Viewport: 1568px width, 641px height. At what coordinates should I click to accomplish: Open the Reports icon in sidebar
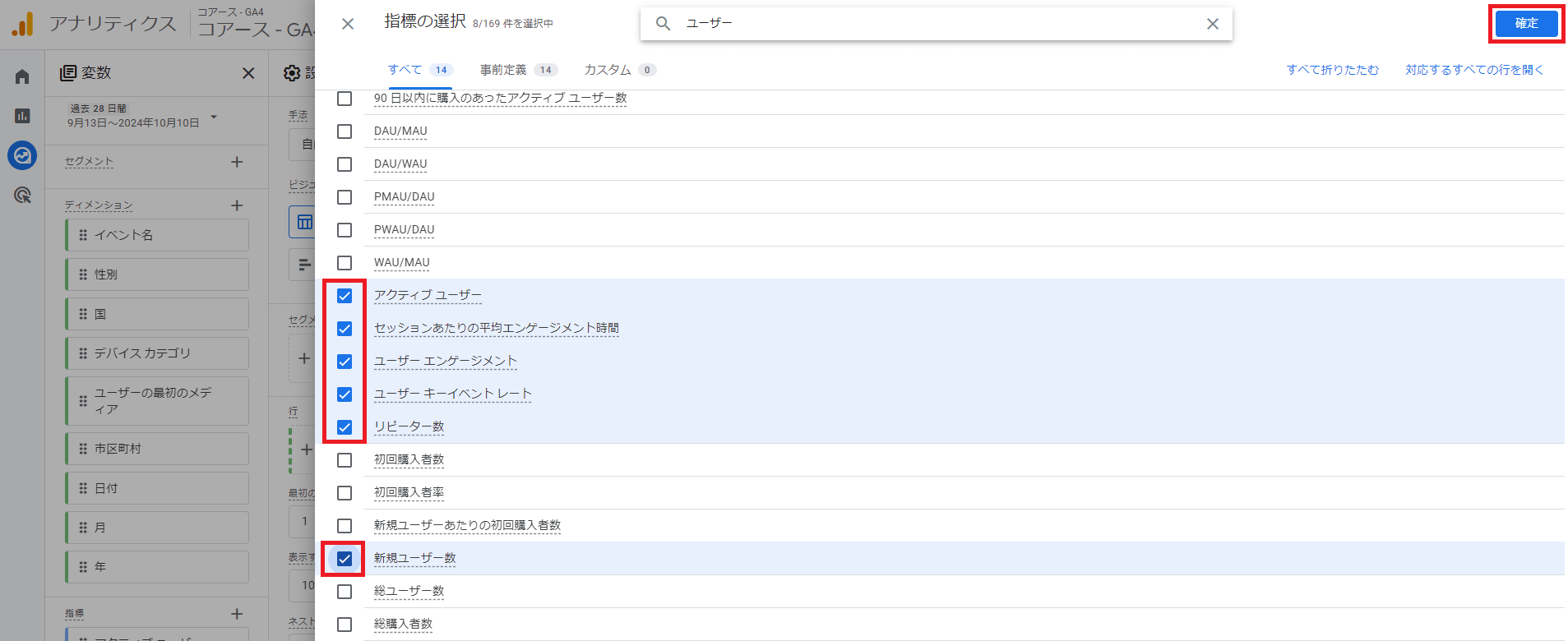click(22, 116)
